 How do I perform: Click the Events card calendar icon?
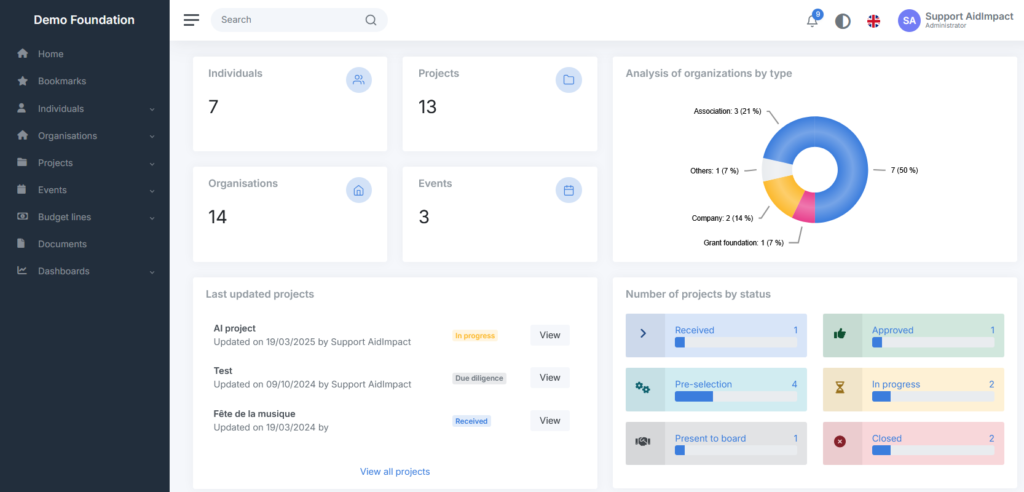tap(568, 190)
